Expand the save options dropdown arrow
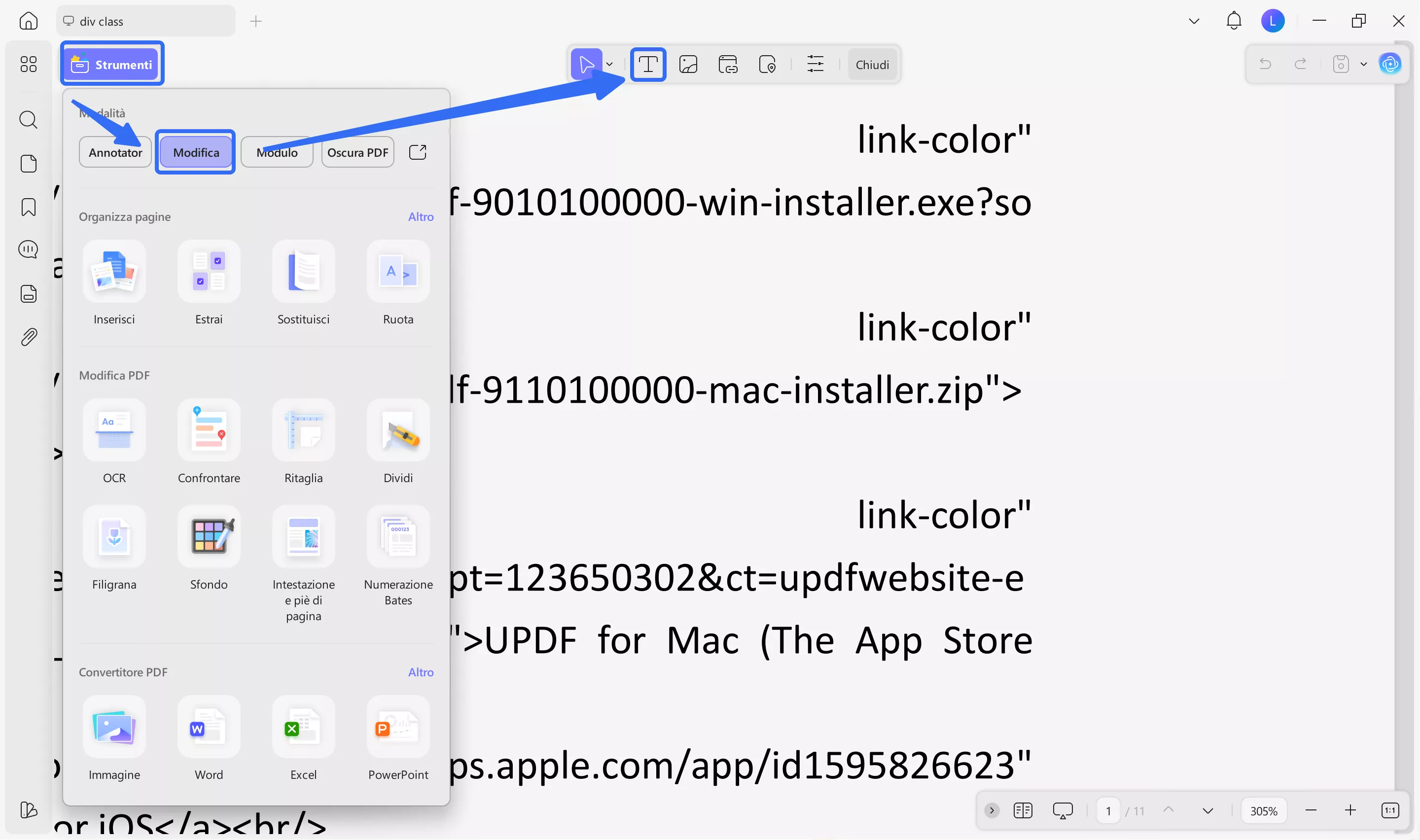Image resolution: width=1420 pixels, height=840 pixels. click(x=1363, y=65)
